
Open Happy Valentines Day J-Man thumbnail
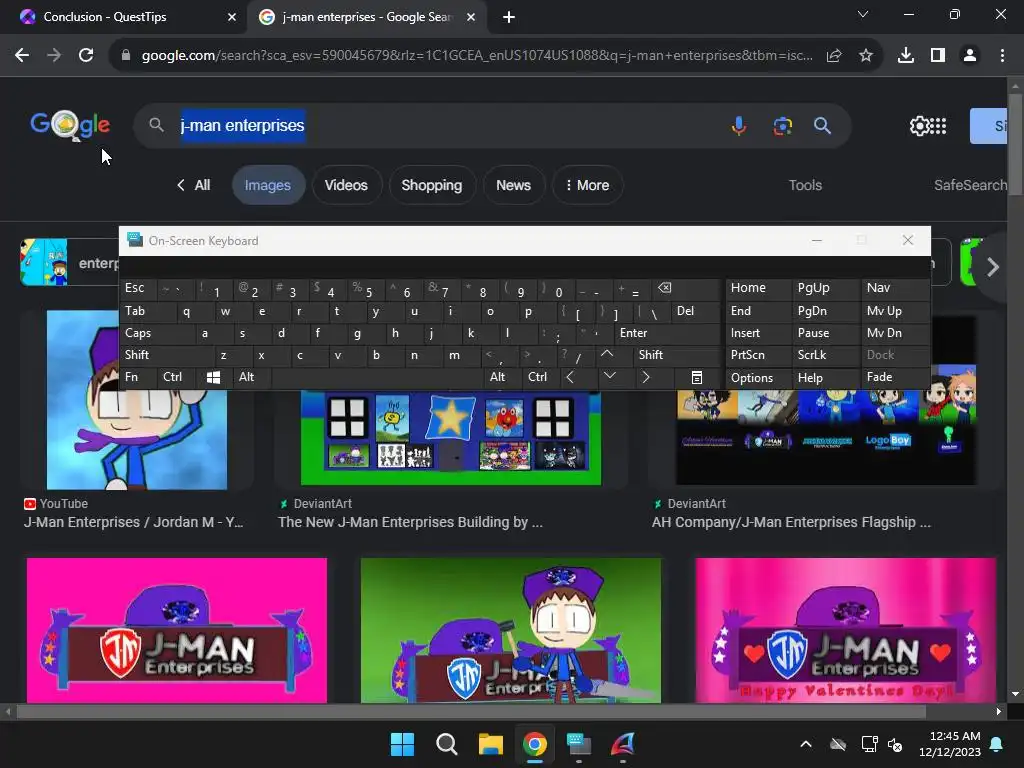[x=846, y=630]
